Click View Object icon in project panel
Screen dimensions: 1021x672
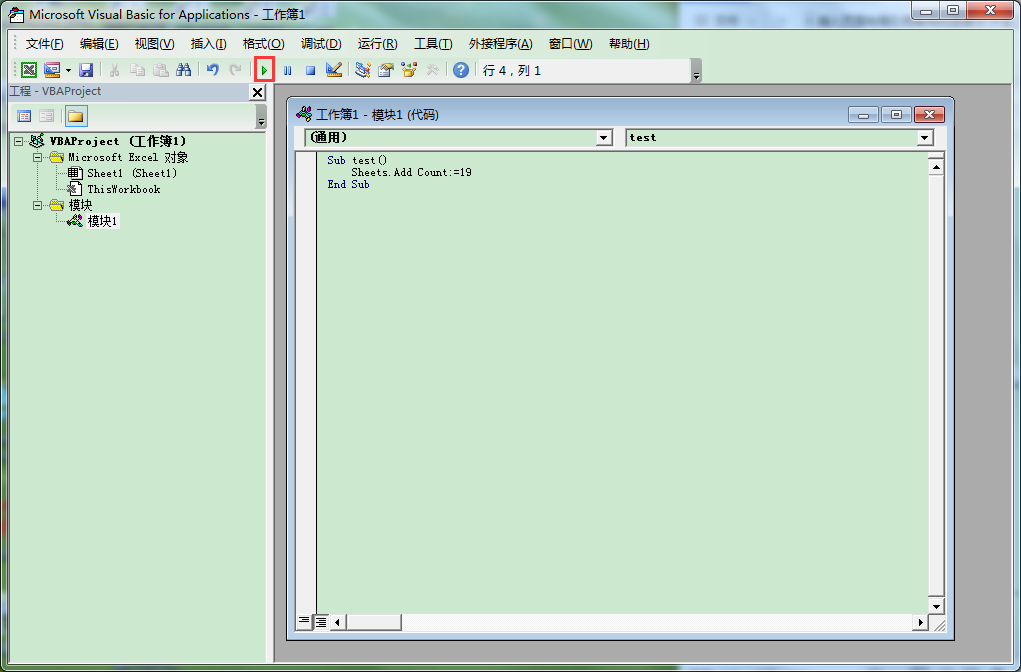(x=47, y=117)
